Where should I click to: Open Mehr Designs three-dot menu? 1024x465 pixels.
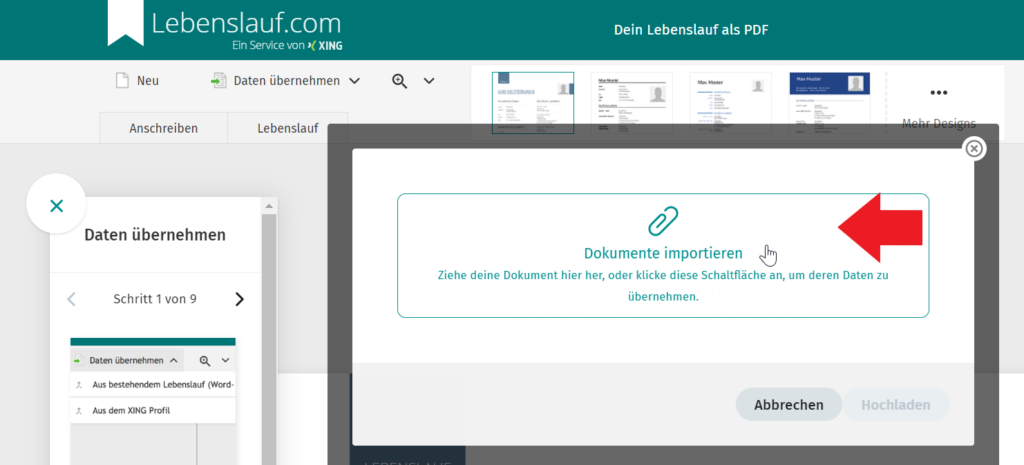point(938,93)
